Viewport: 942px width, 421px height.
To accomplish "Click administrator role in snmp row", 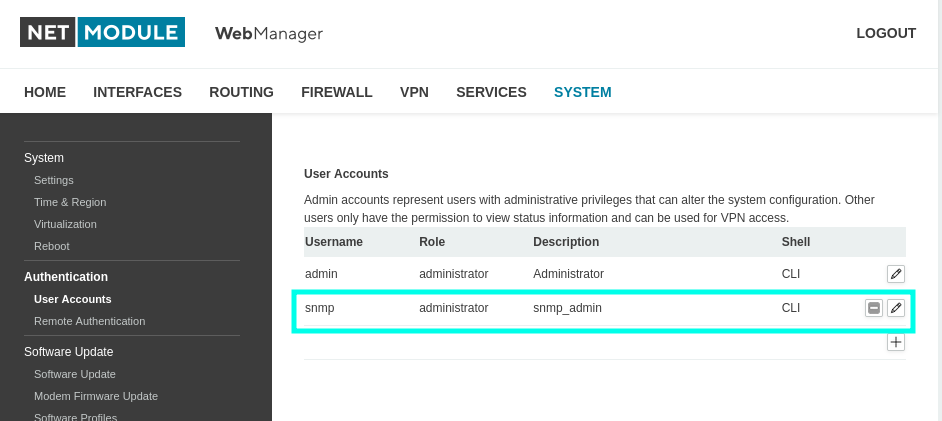I will point(454,308).
